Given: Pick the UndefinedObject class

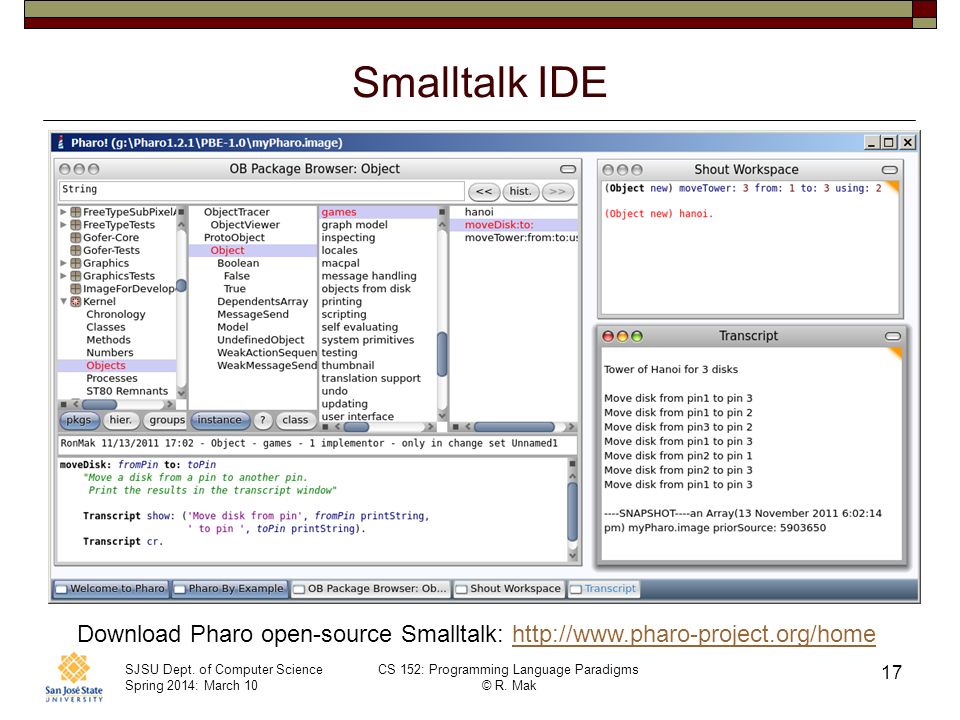Looking at the screenshot, I should [261, 340].
